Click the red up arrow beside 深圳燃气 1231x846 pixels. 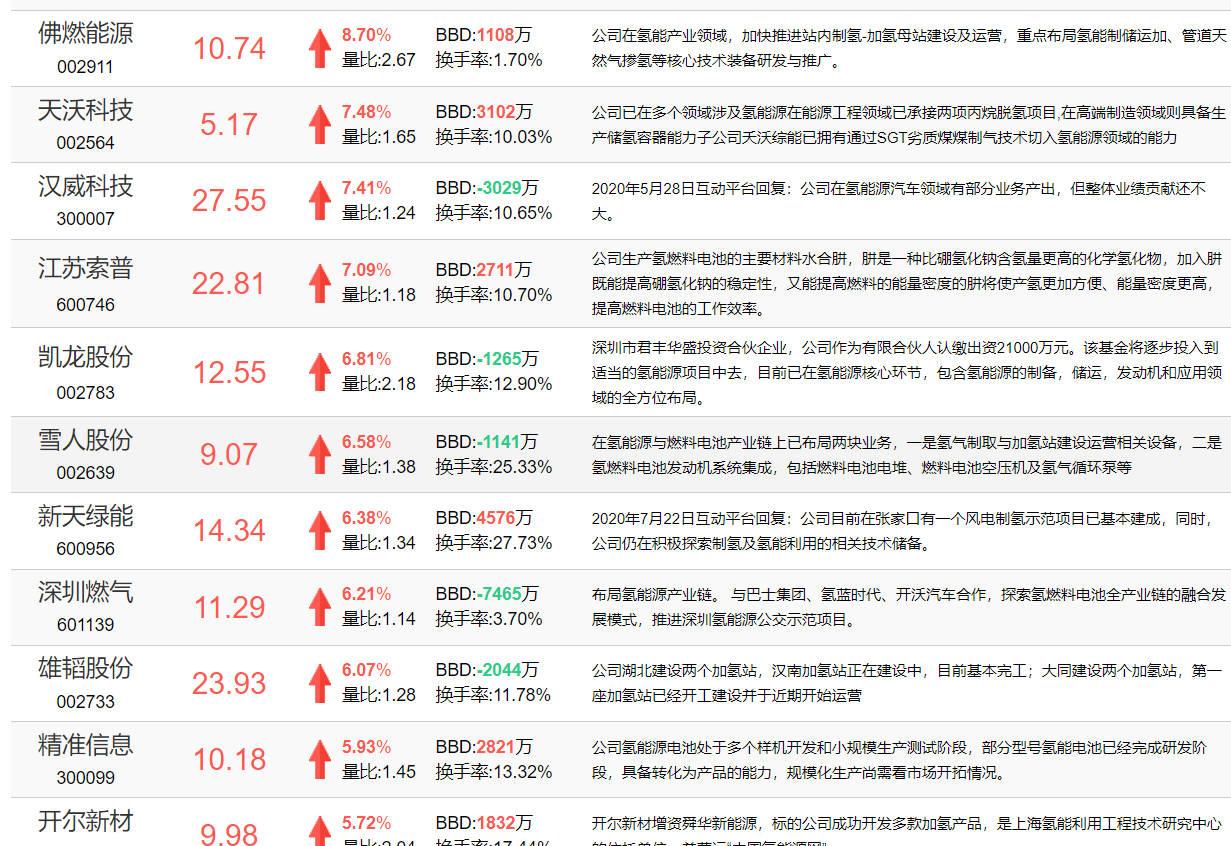pyautogui.click(x=319, y=607)
